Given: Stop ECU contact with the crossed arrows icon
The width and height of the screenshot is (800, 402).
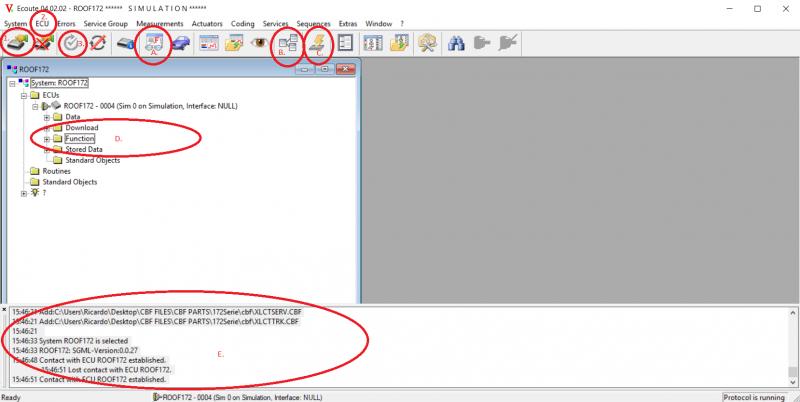Looking at the screenshot, I should point(97,43).
